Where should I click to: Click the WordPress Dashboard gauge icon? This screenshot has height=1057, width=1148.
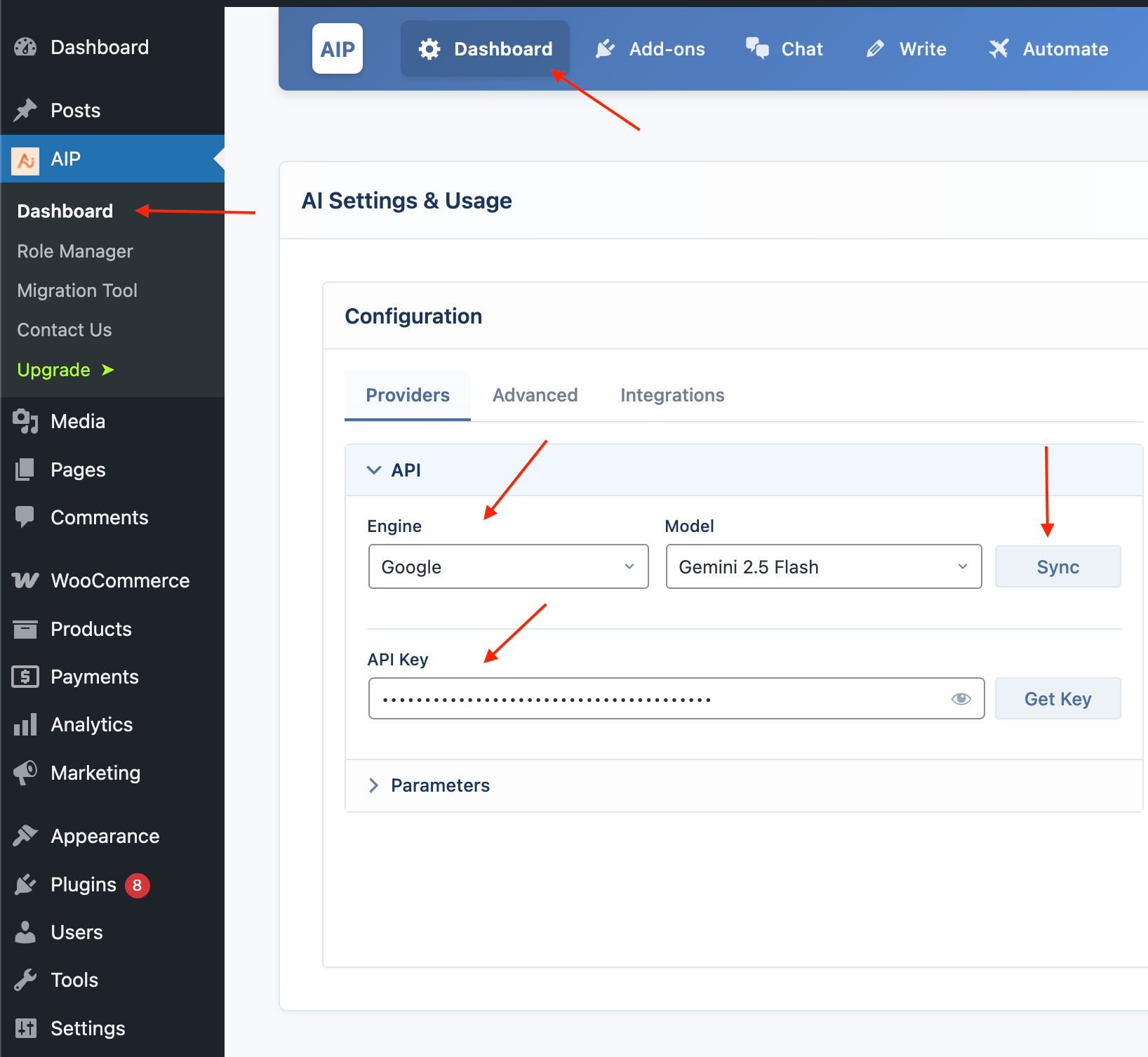click(25, 47)
